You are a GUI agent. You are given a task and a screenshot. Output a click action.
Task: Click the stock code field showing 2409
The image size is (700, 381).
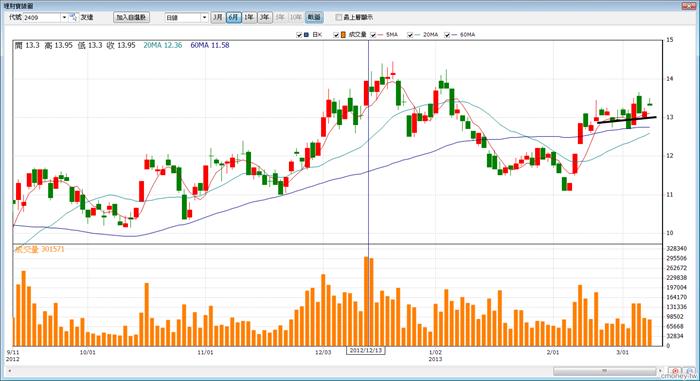coord(41,17)
